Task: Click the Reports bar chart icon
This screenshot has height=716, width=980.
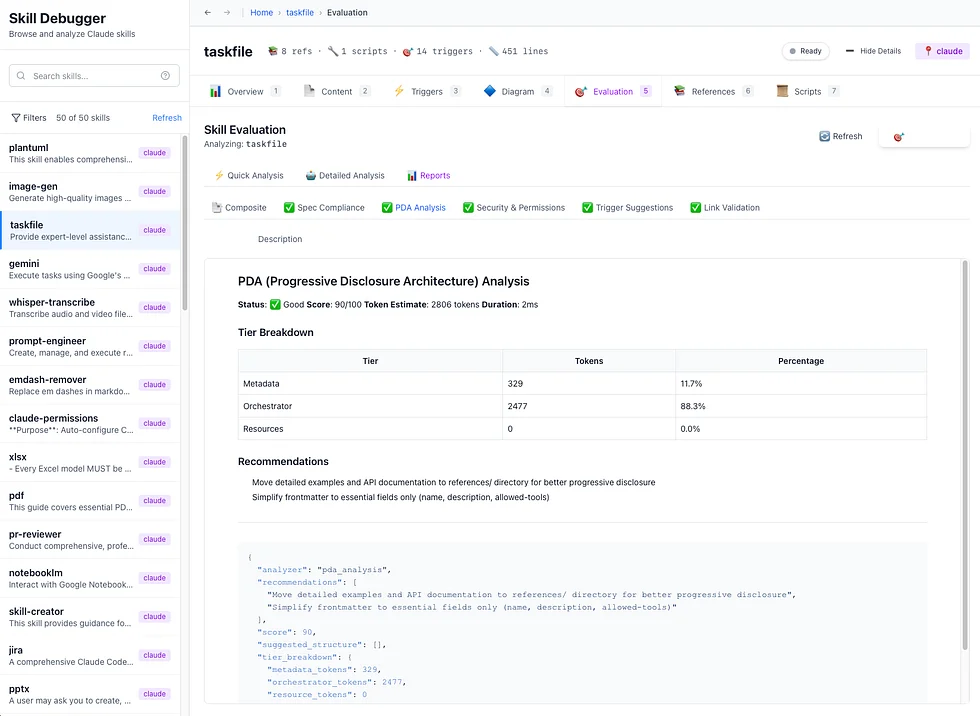Action: (x=412, y=174)
